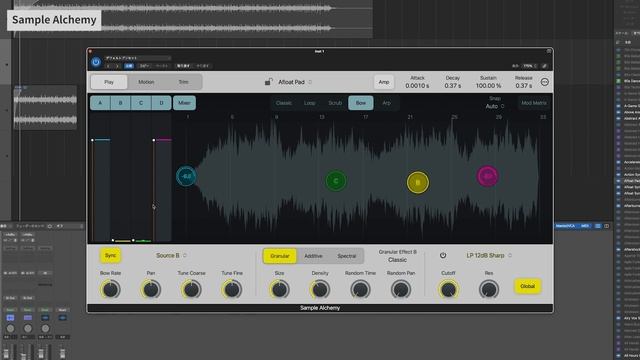Toggle the Mixer button
This screenshot has height=360, width=640.
pyautogui.click(x=184, y=103)
